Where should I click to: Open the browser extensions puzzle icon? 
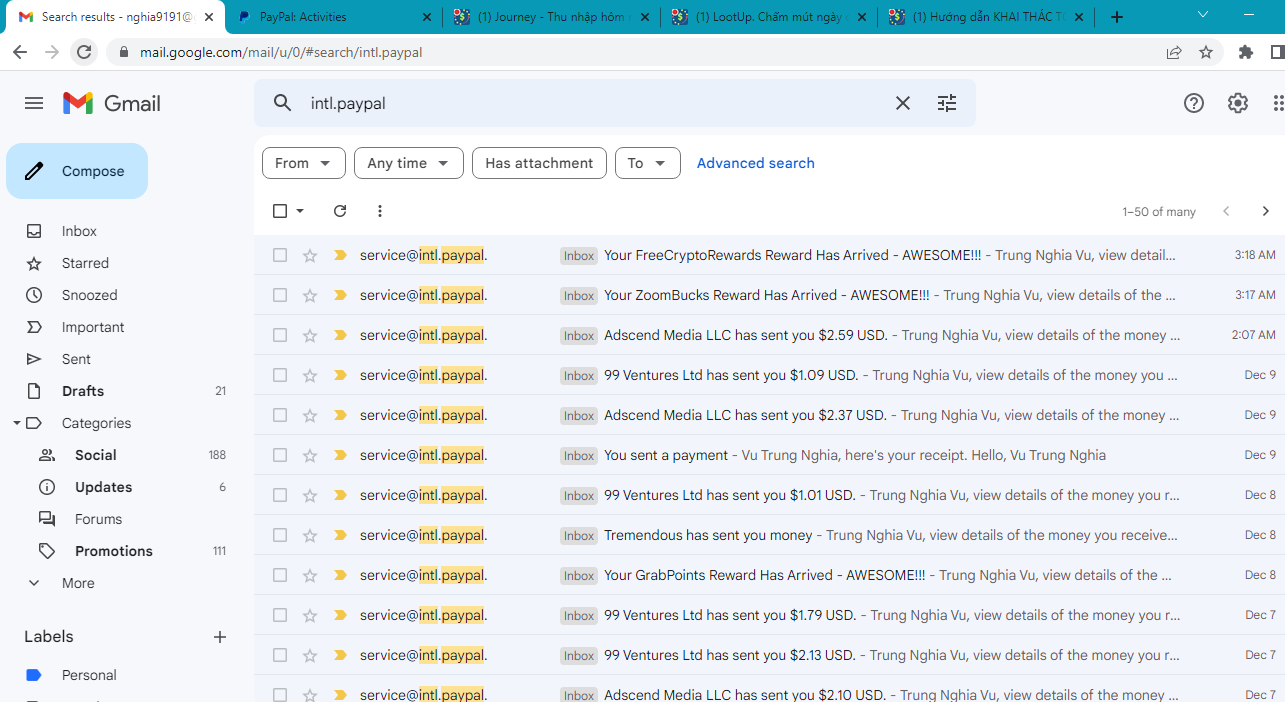1246,52
